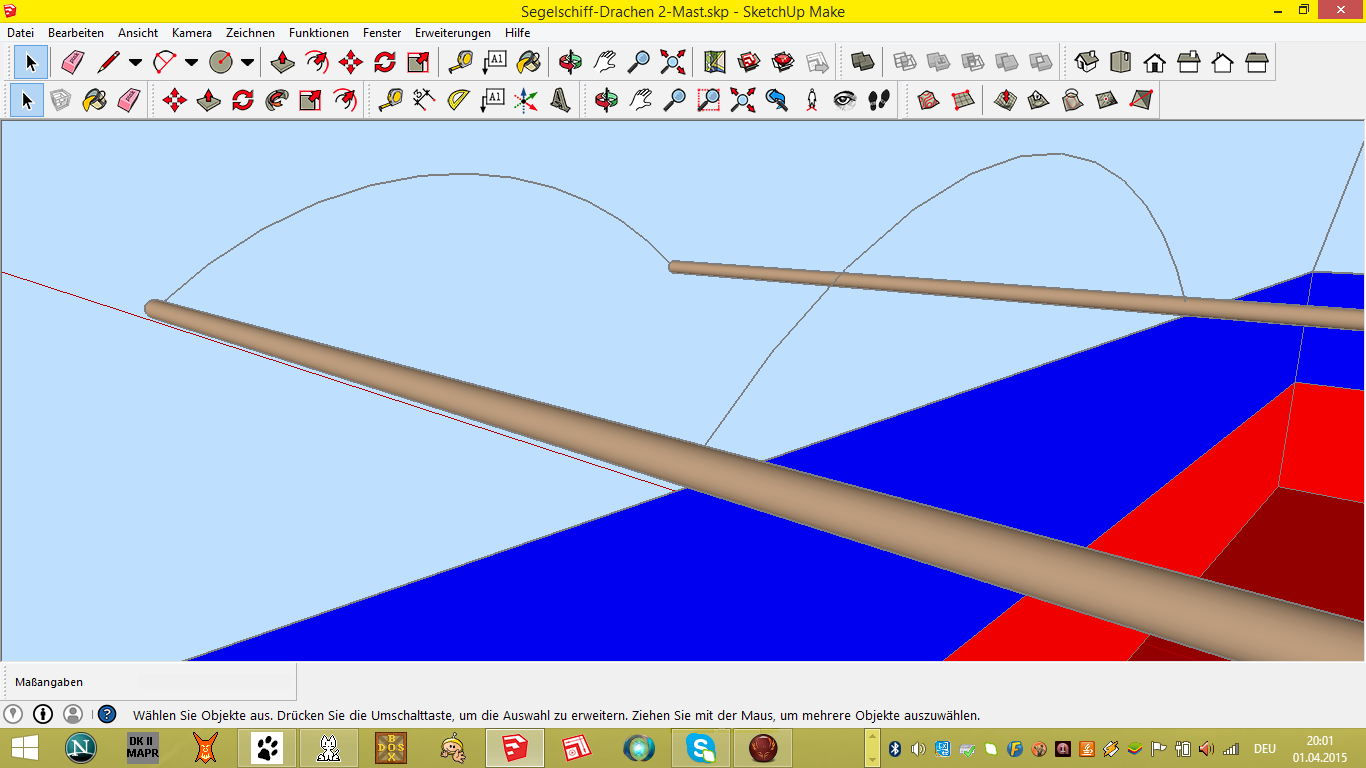1366x768 pixels.
Task: Click the Follow Me tool
Action: click(277, 100)
